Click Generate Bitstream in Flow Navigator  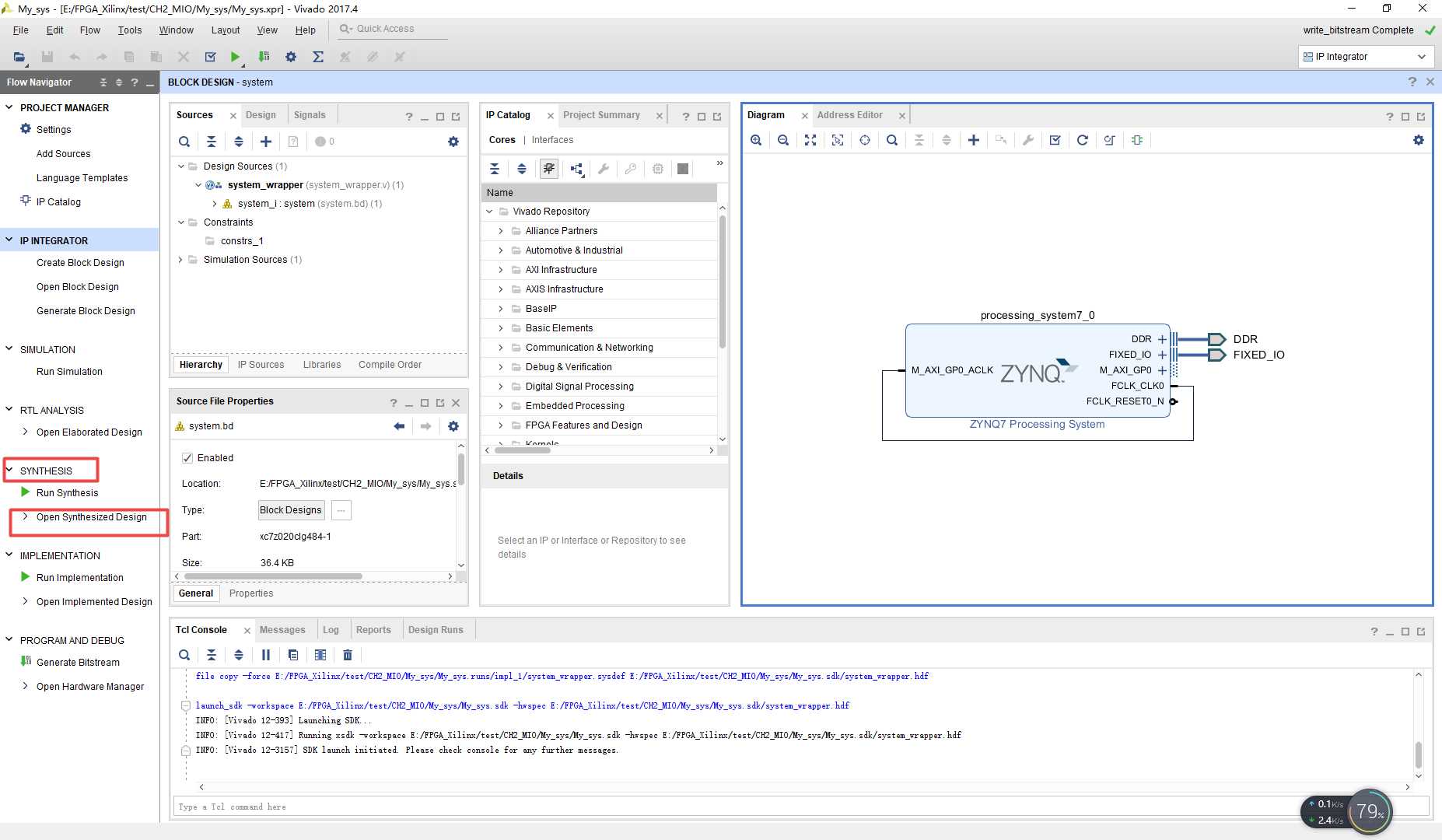click(78, 663)
